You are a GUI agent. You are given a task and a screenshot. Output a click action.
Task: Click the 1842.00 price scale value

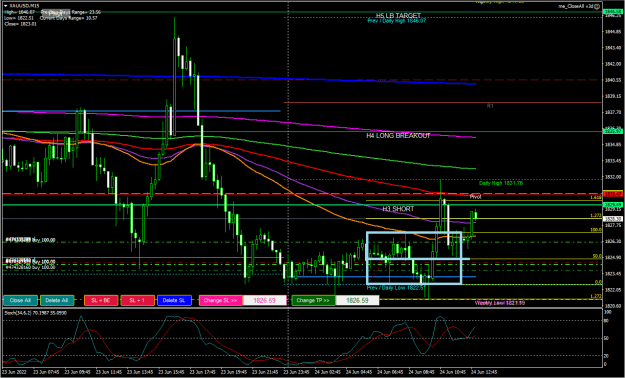click(613, 64)
